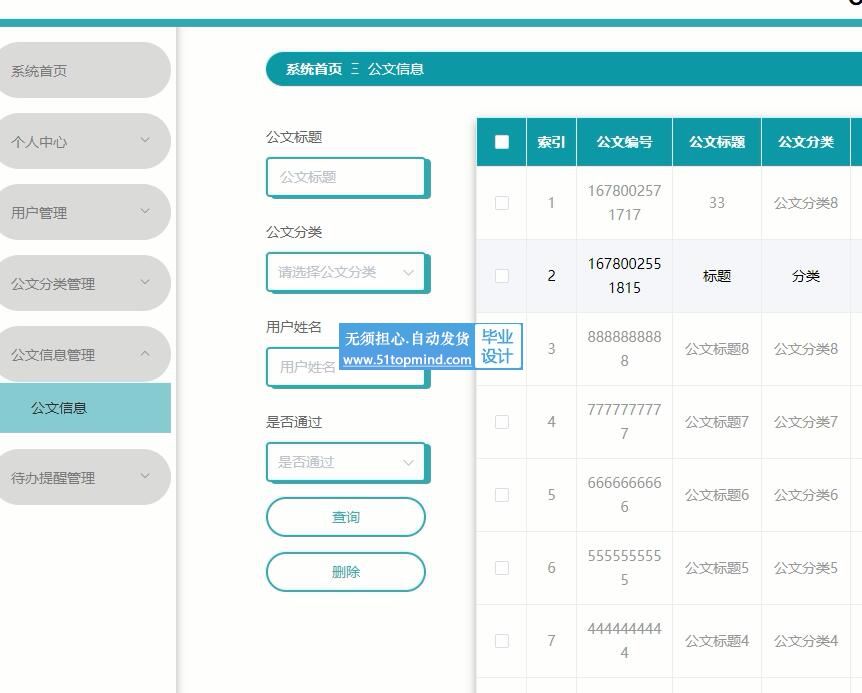The height and width of the screenshot is (693, 862).
Task: Open the 是否通过 dropdown selector
Action: tap(345, 462)
